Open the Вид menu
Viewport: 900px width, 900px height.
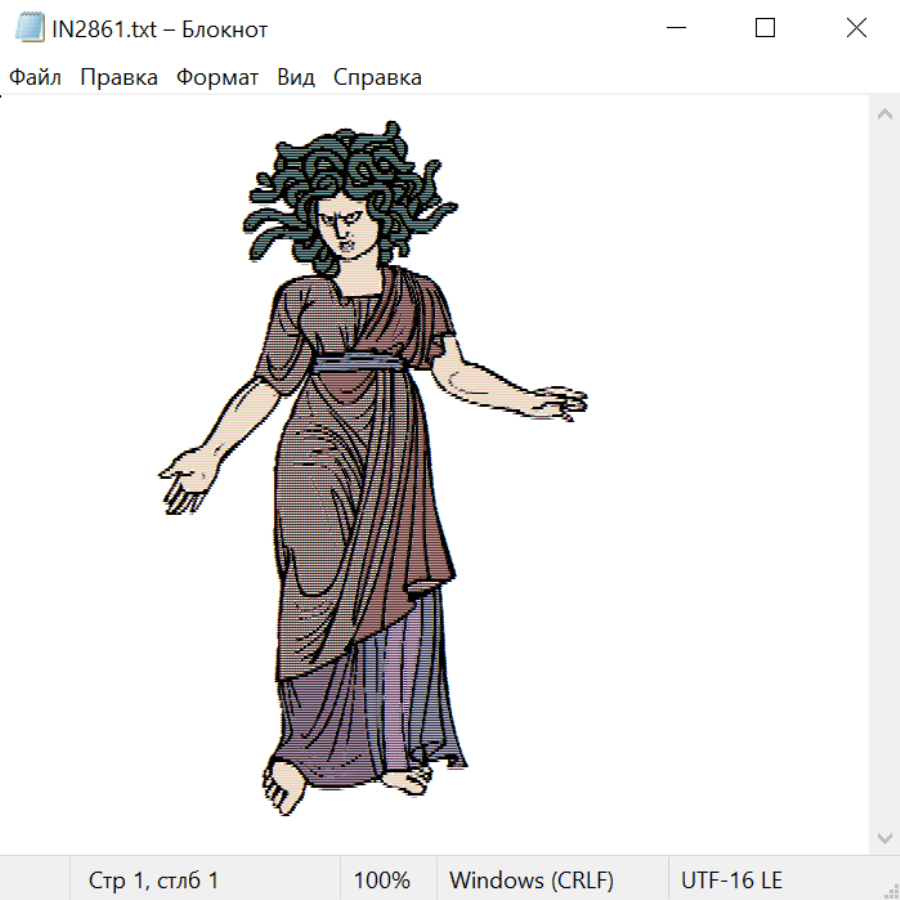tap(296, 78)
